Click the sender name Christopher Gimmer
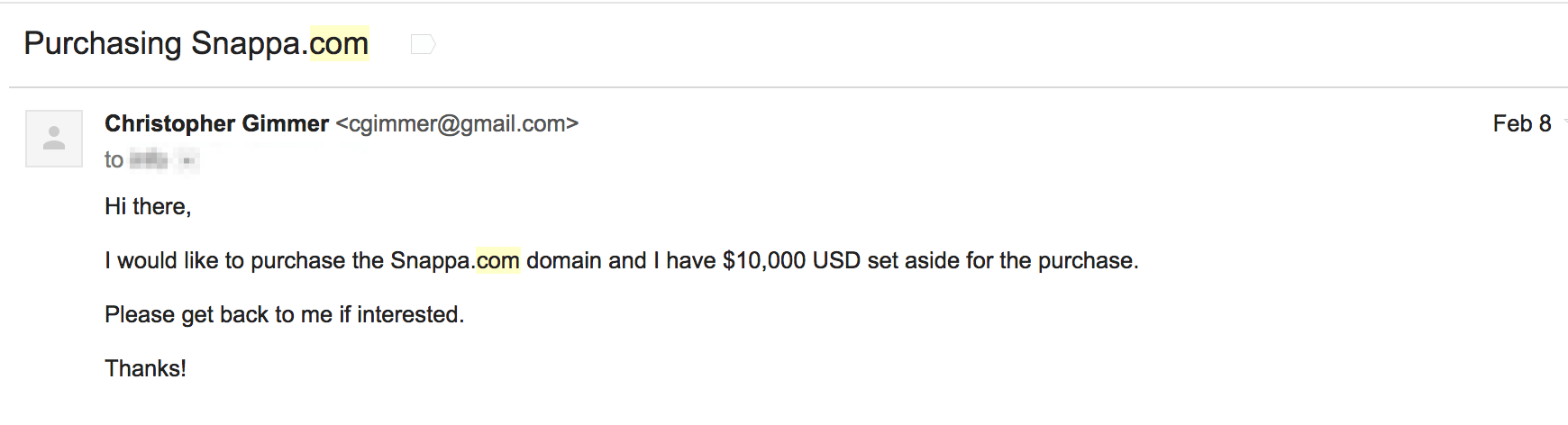This screenshot has height=425, width=1568. 216,123
